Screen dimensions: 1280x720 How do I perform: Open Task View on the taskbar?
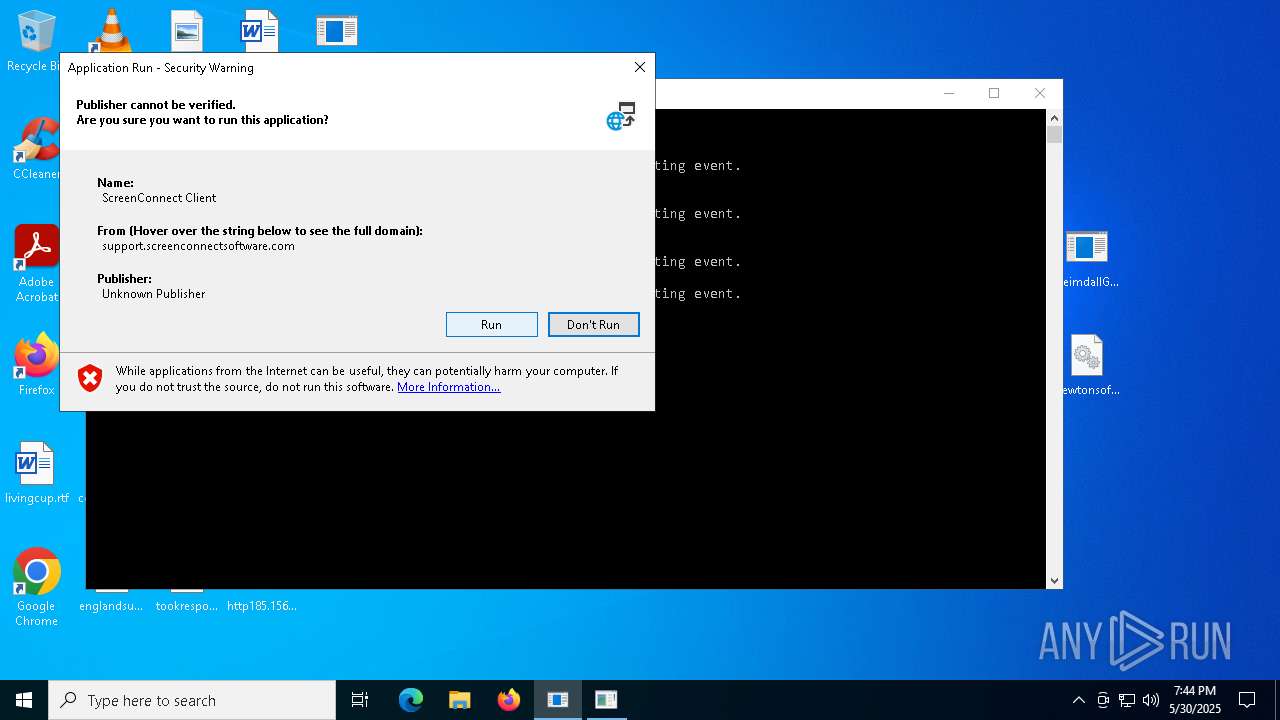pos(360,700)
